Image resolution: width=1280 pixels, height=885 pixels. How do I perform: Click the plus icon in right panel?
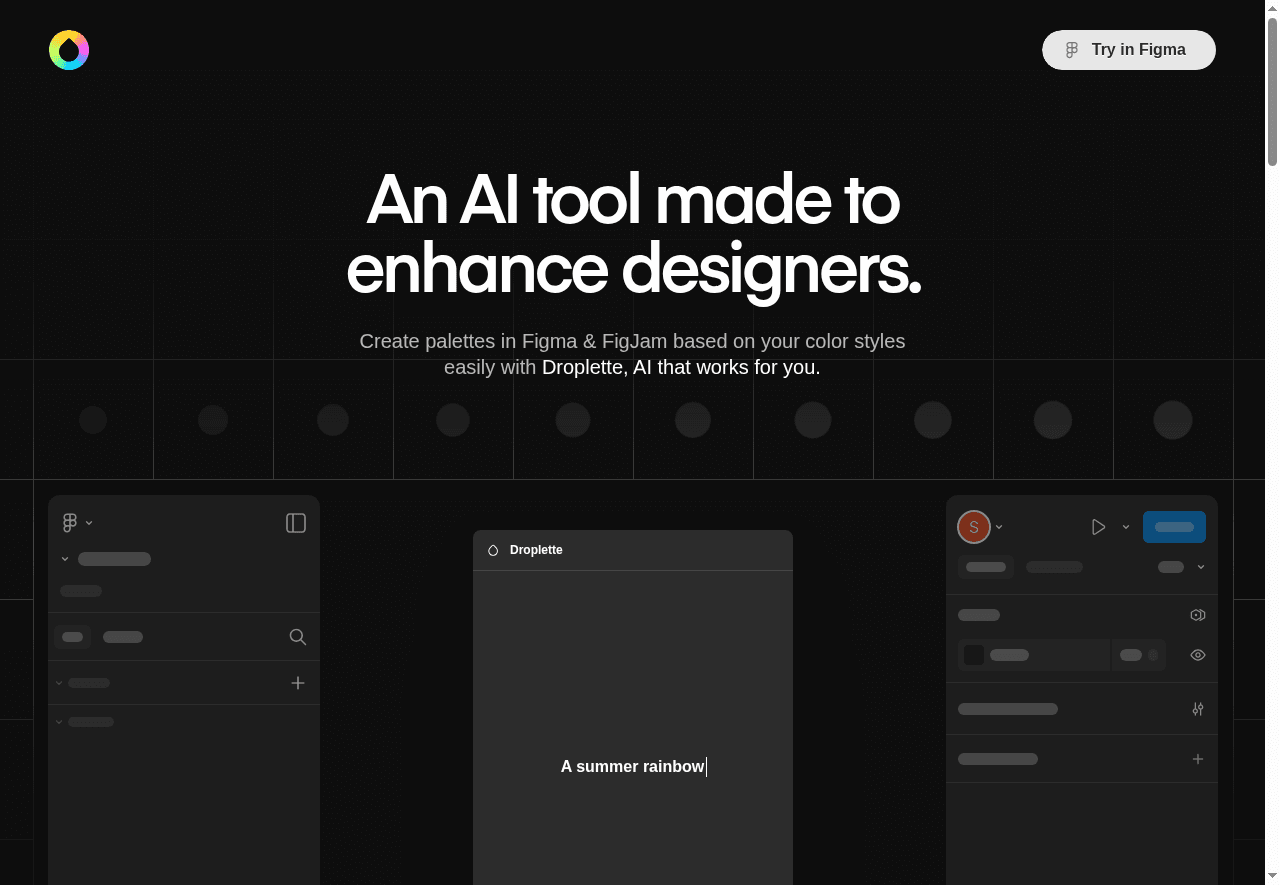click(1197, 759)
